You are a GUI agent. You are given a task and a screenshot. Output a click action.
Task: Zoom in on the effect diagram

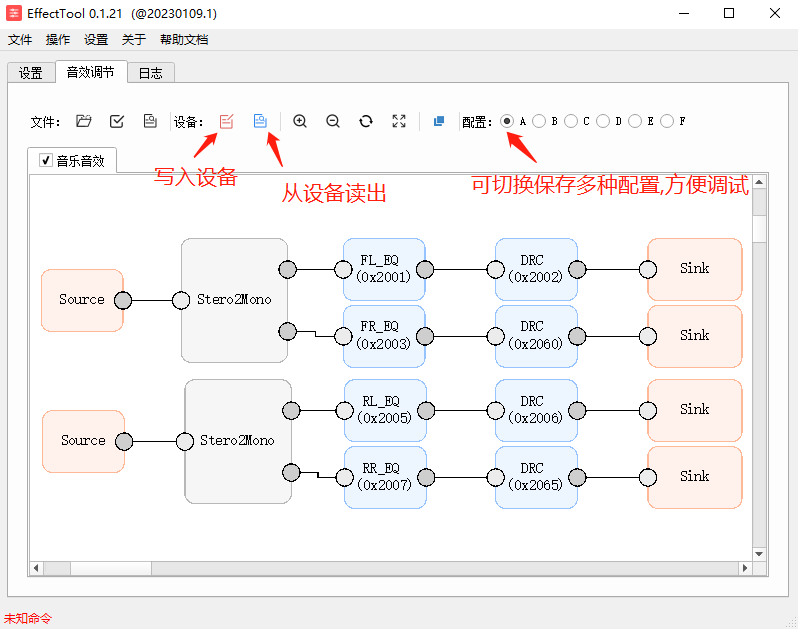click(x=300, y=121)
